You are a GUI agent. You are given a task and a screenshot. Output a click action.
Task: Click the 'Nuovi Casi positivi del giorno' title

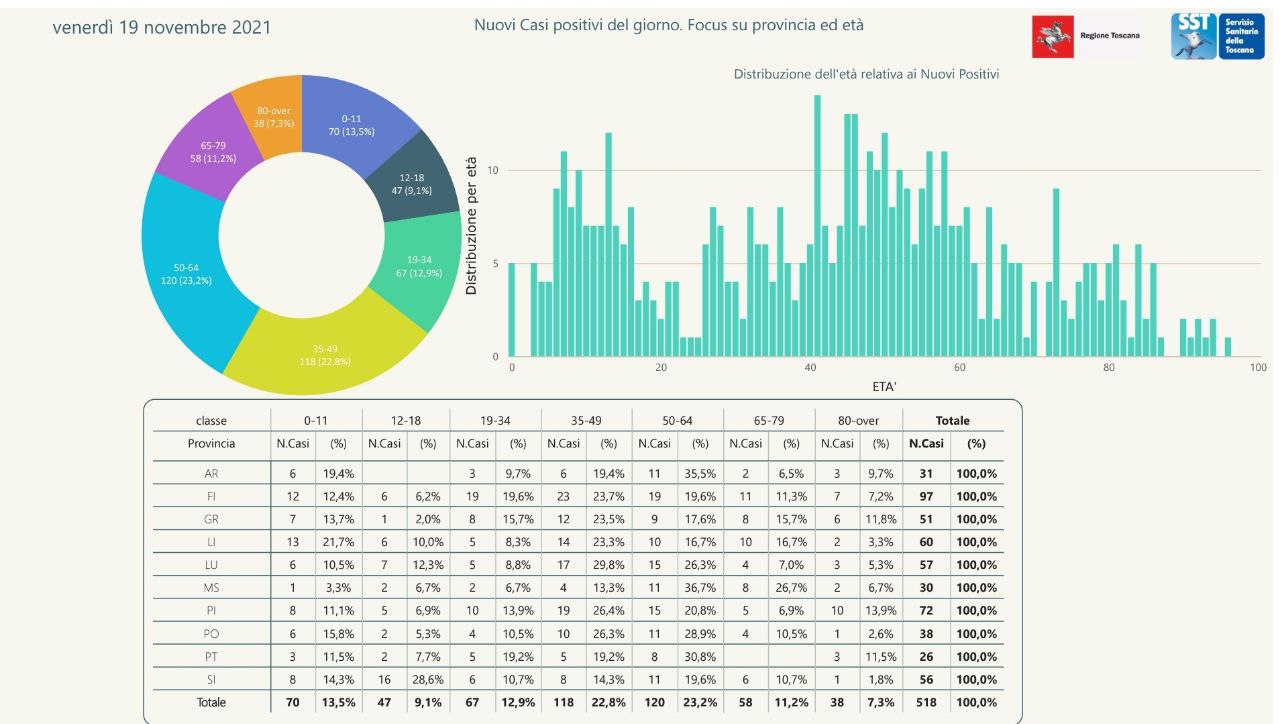tap(668, 24)
